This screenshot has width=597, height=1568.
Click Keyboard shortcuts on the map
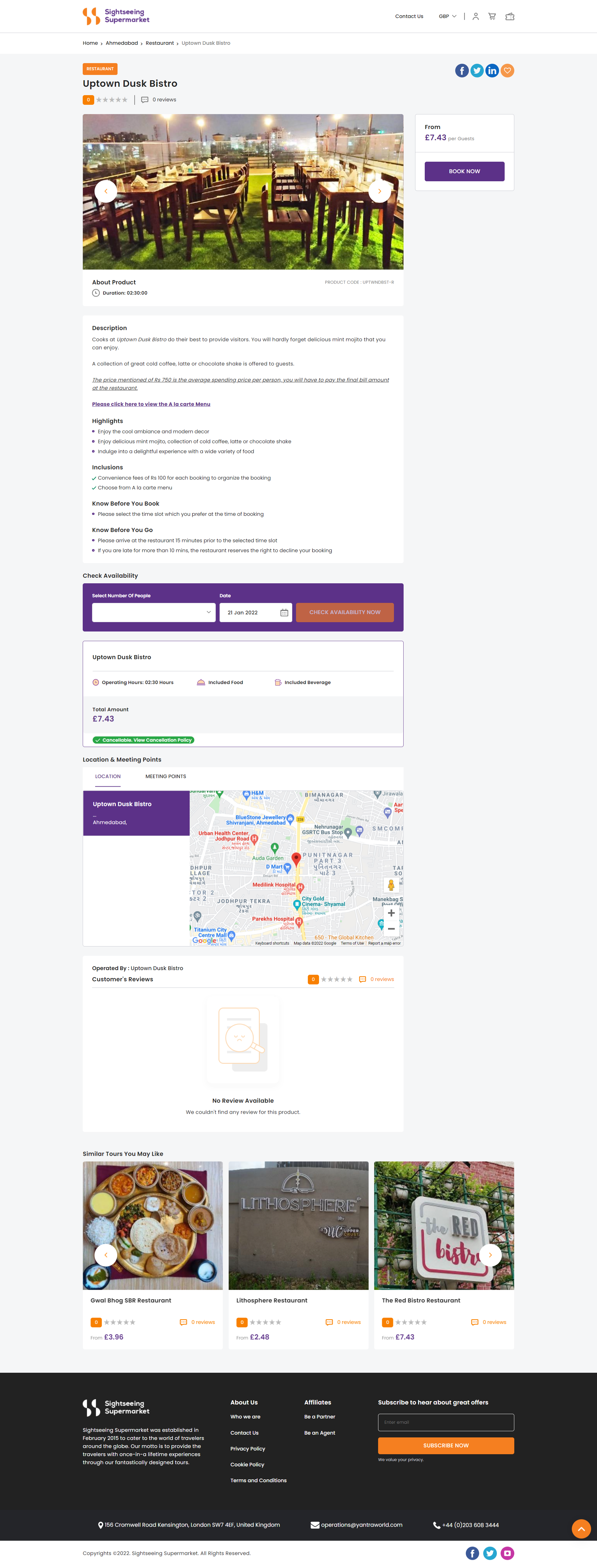(x=272, y=943)
